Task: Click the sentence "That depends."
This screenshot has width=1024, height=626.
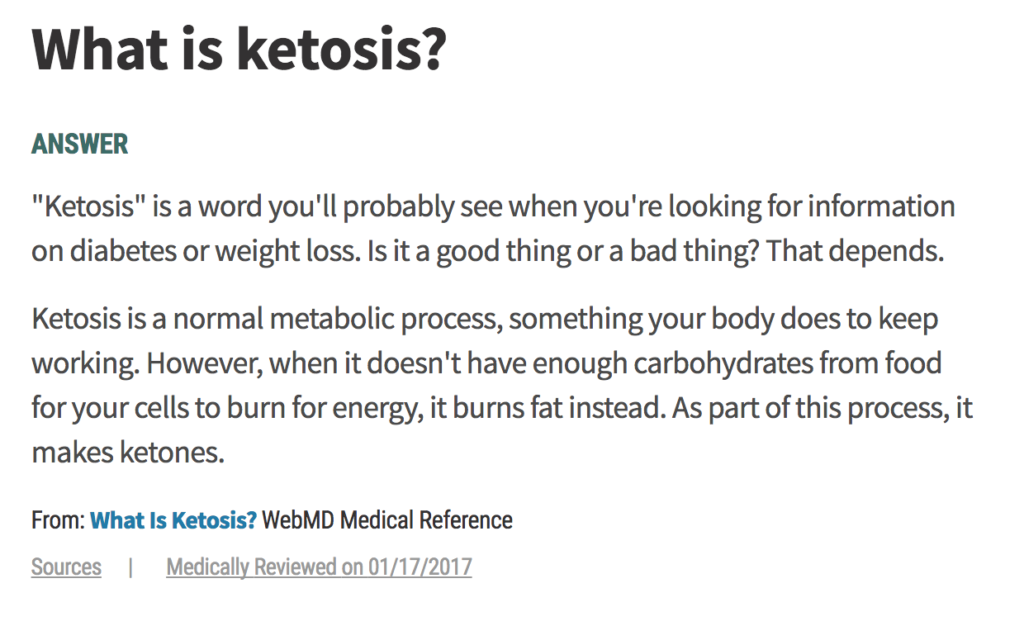Action: coord(855,251)
